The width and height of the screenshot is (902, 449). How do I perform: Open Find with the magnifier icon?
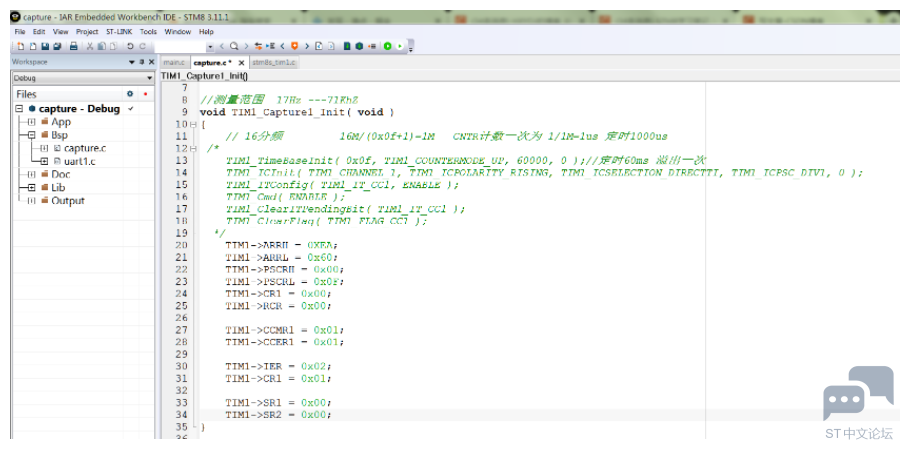(234, 46)
